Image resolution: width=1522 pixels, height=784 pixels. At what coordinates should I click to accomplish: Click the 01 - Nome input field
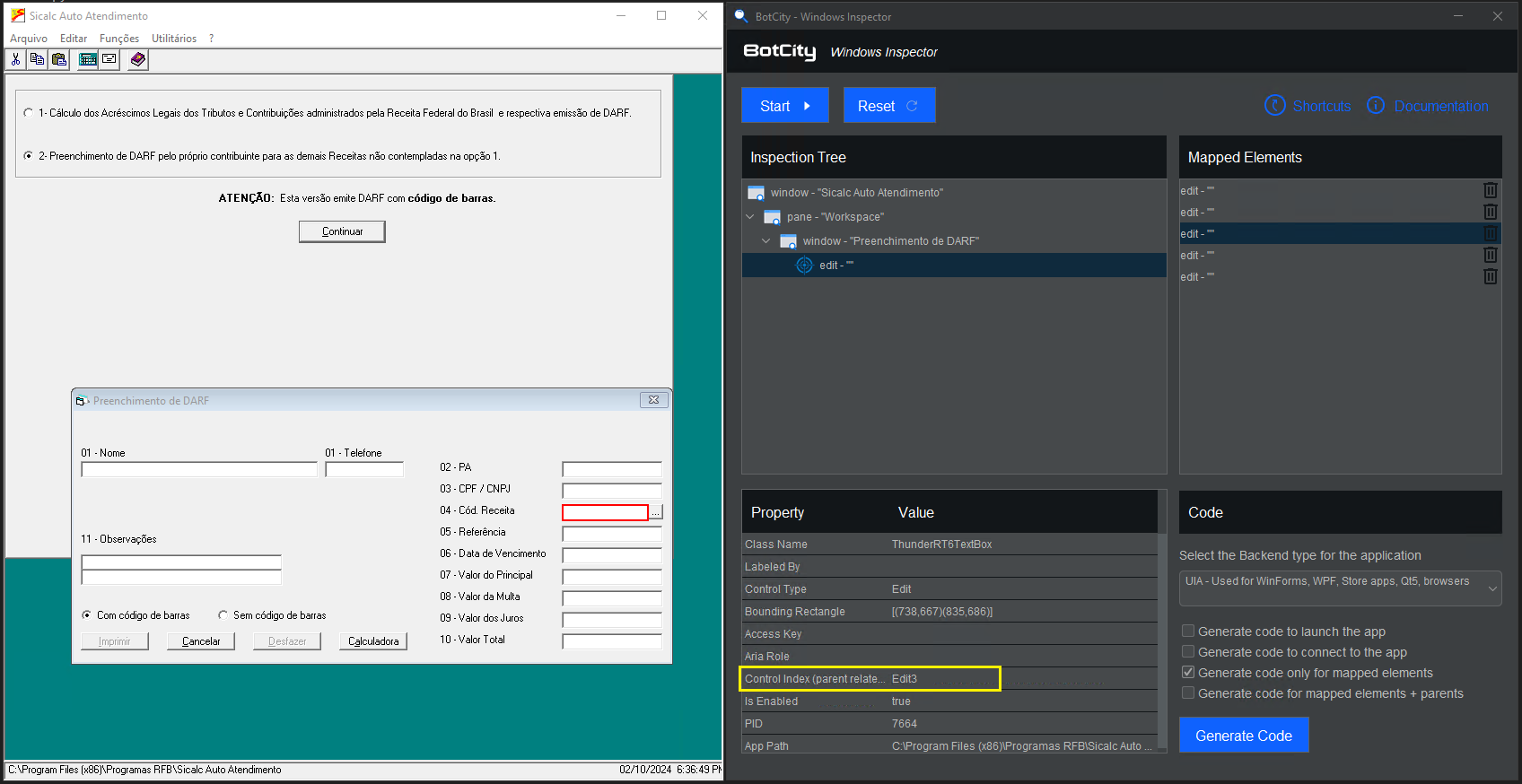tap(199, 469)
